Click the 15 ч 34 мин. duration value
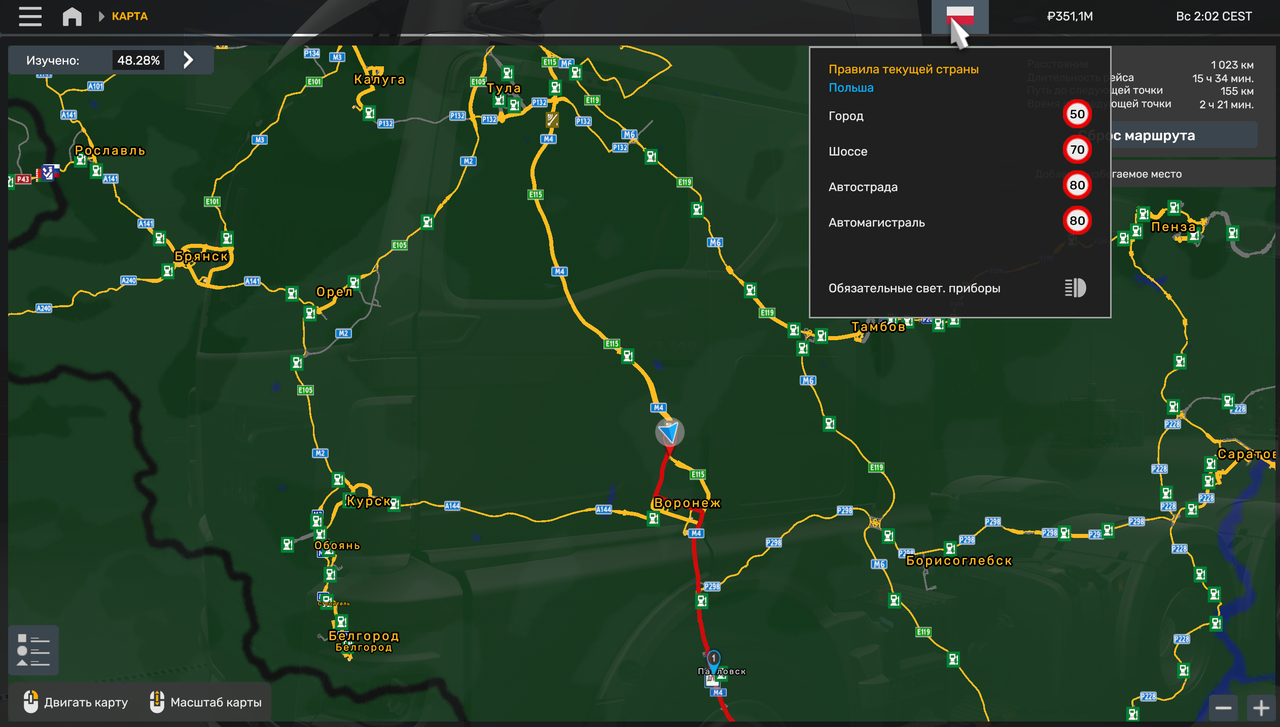1280x727 pixels. coord(1223,78)
